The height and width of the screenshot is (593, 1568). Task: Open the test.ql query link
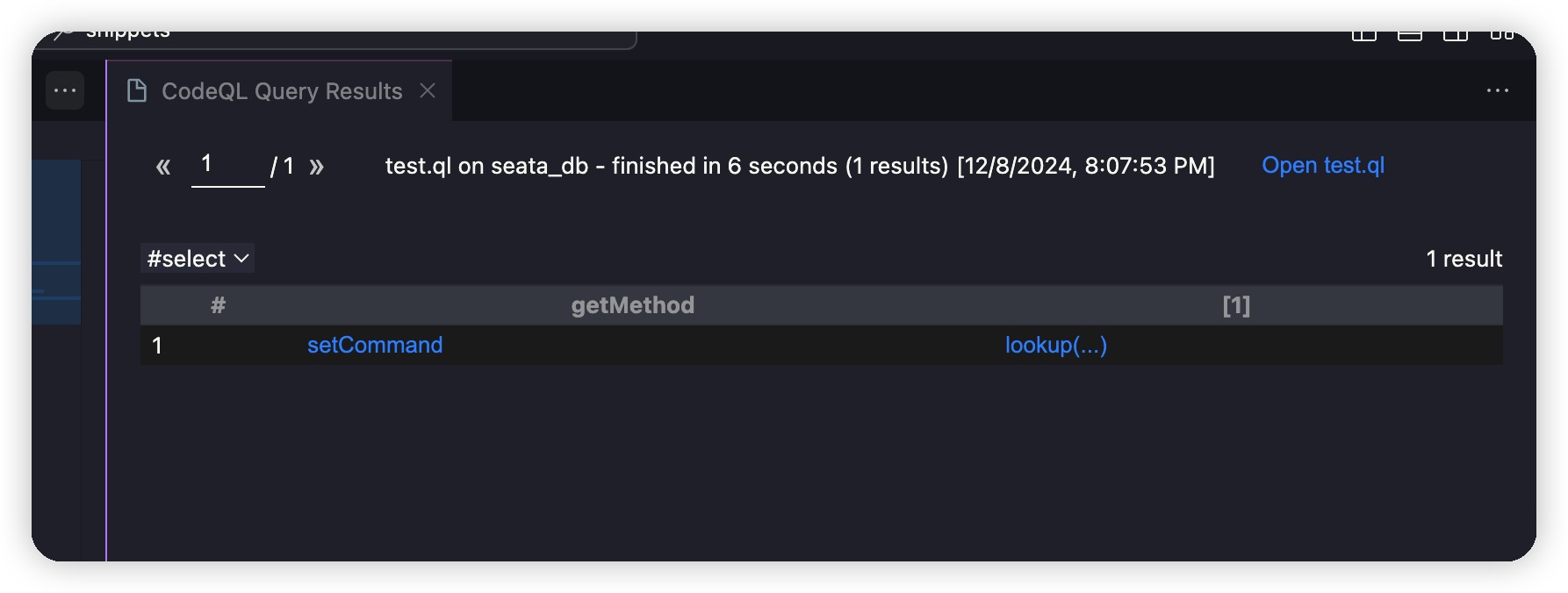tap(1322, 166)
